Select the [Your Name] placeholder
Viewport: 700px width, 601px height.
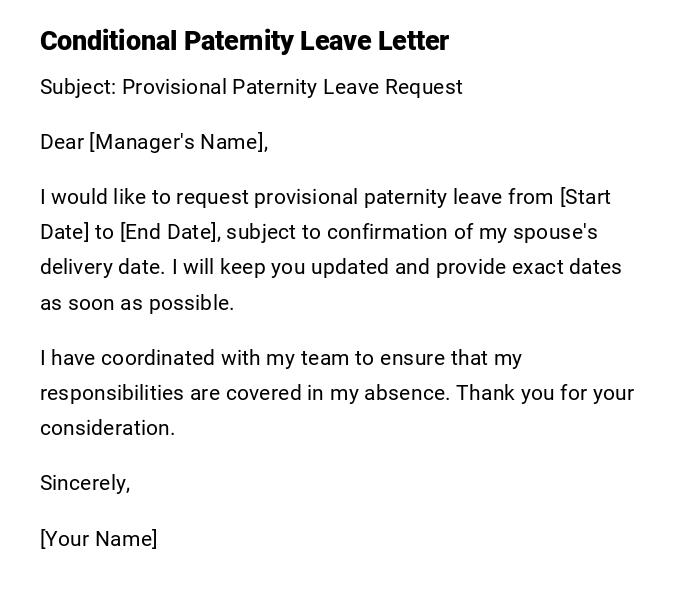(x=99, y=539)
